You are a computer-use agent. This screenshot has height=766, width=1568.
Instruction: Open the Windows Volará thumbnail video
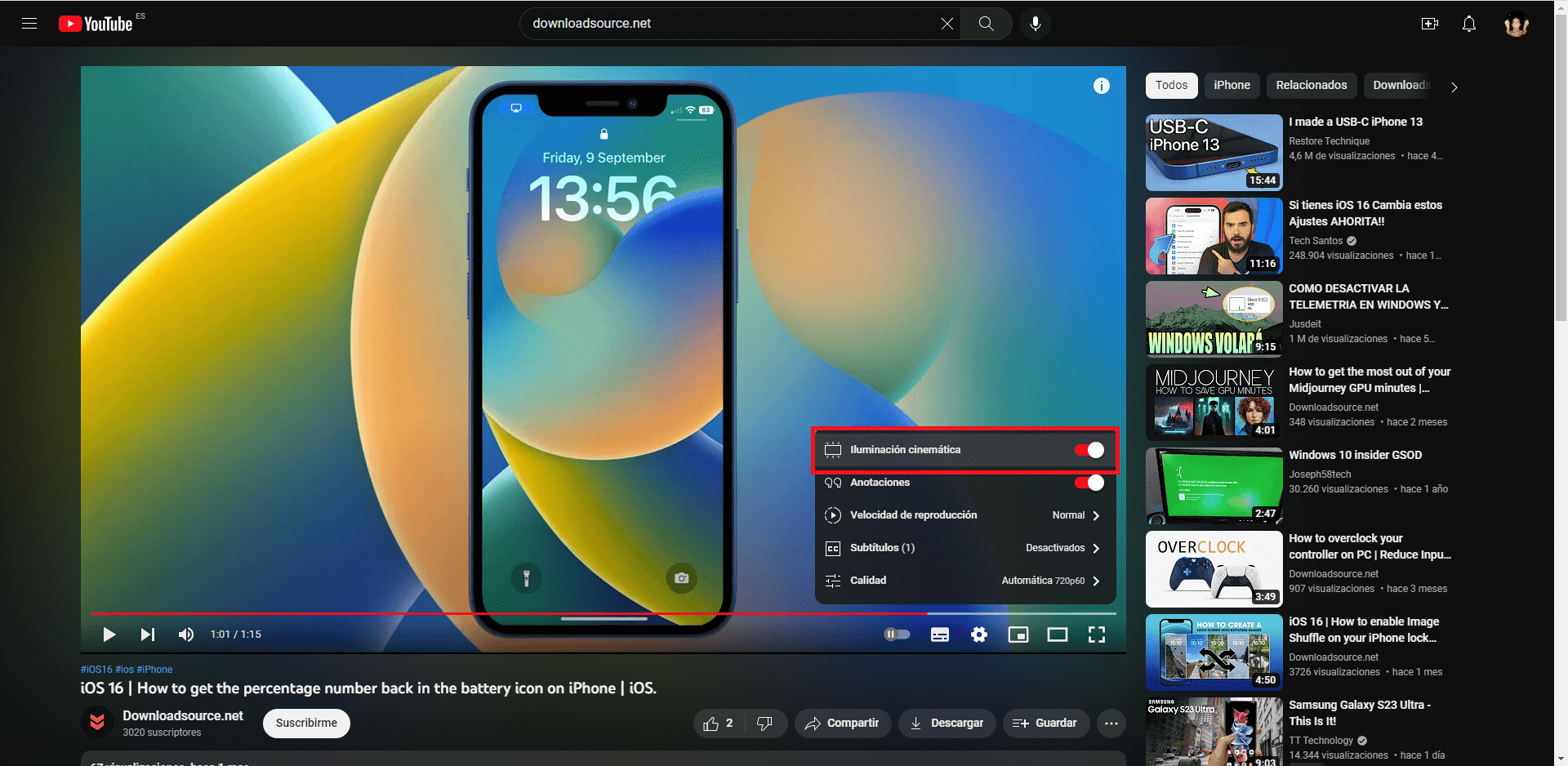coord(1214,319)
